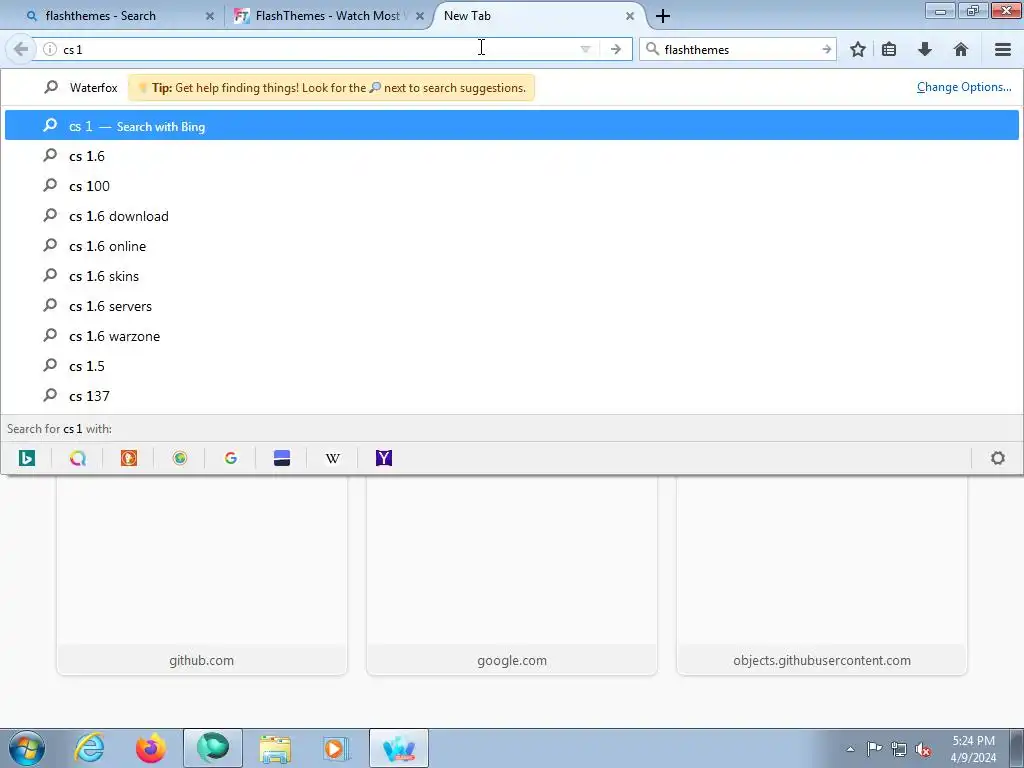Select the 'cs 1.6 download' suggestion
This screenshot has height=768, width=1024.
pyautogui.click(x=512, y=216)
